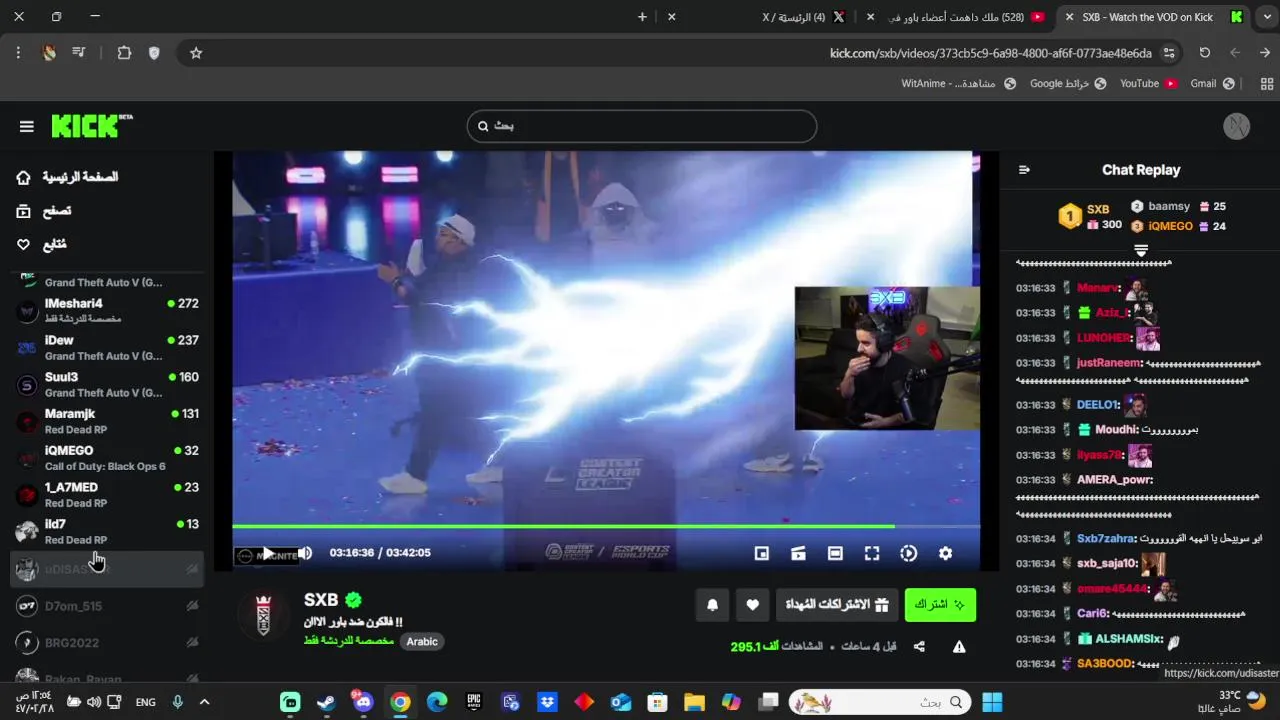Click the Kick logo
1280x720 pixels.
coord(91,126)
